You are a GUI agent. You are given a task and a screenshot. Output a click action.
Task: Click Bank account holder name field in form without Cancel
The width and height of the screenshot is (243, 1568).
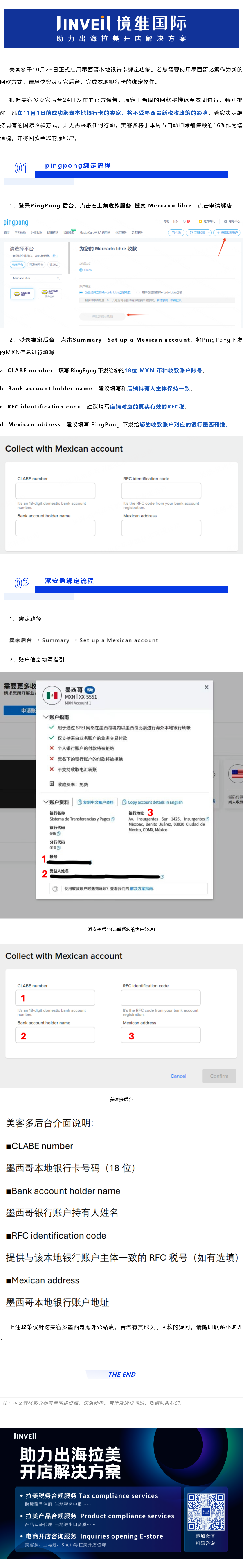click(x=55, y=528)
